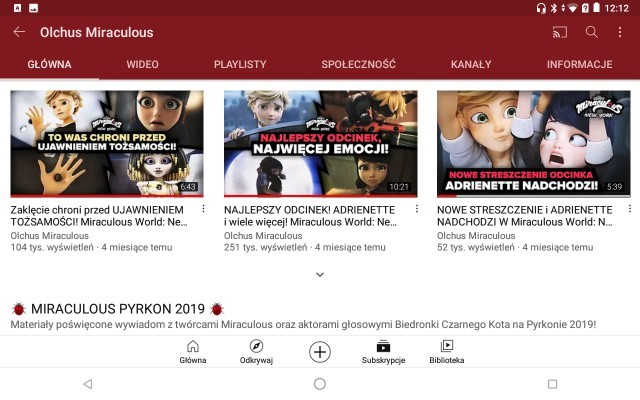Open options menu for NOWE STRESZCZENIE video

coord(630,209)
